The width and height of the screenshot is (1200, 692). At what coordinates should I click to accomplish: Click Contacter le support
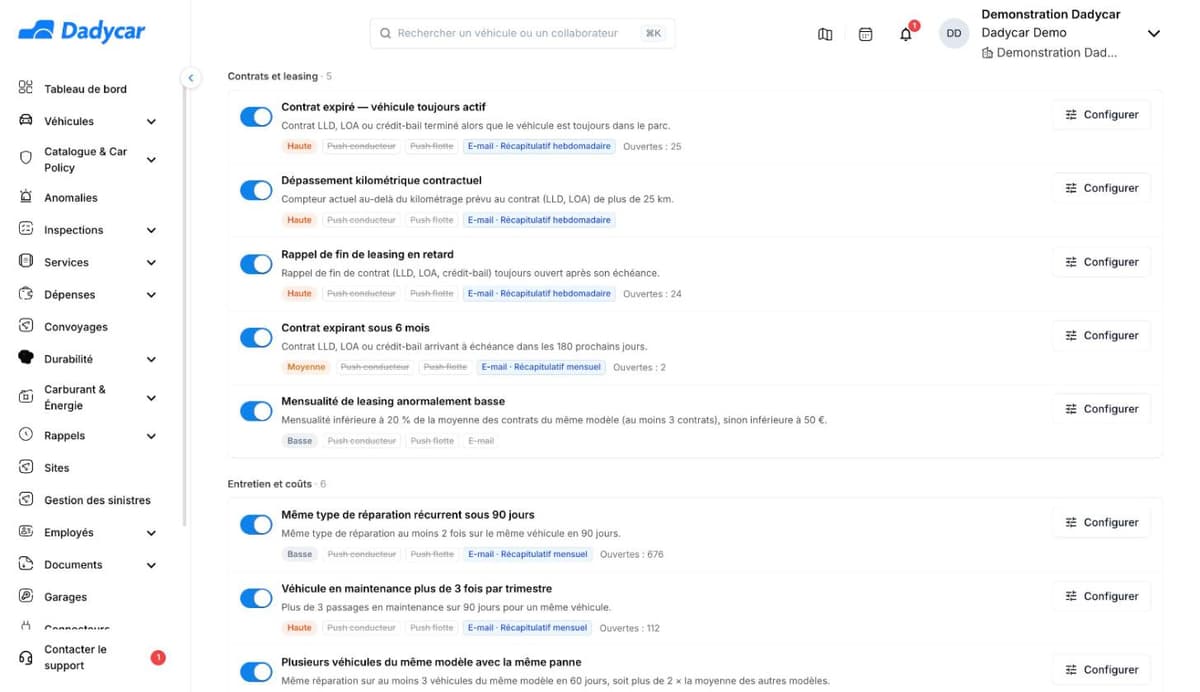(75, 657)
